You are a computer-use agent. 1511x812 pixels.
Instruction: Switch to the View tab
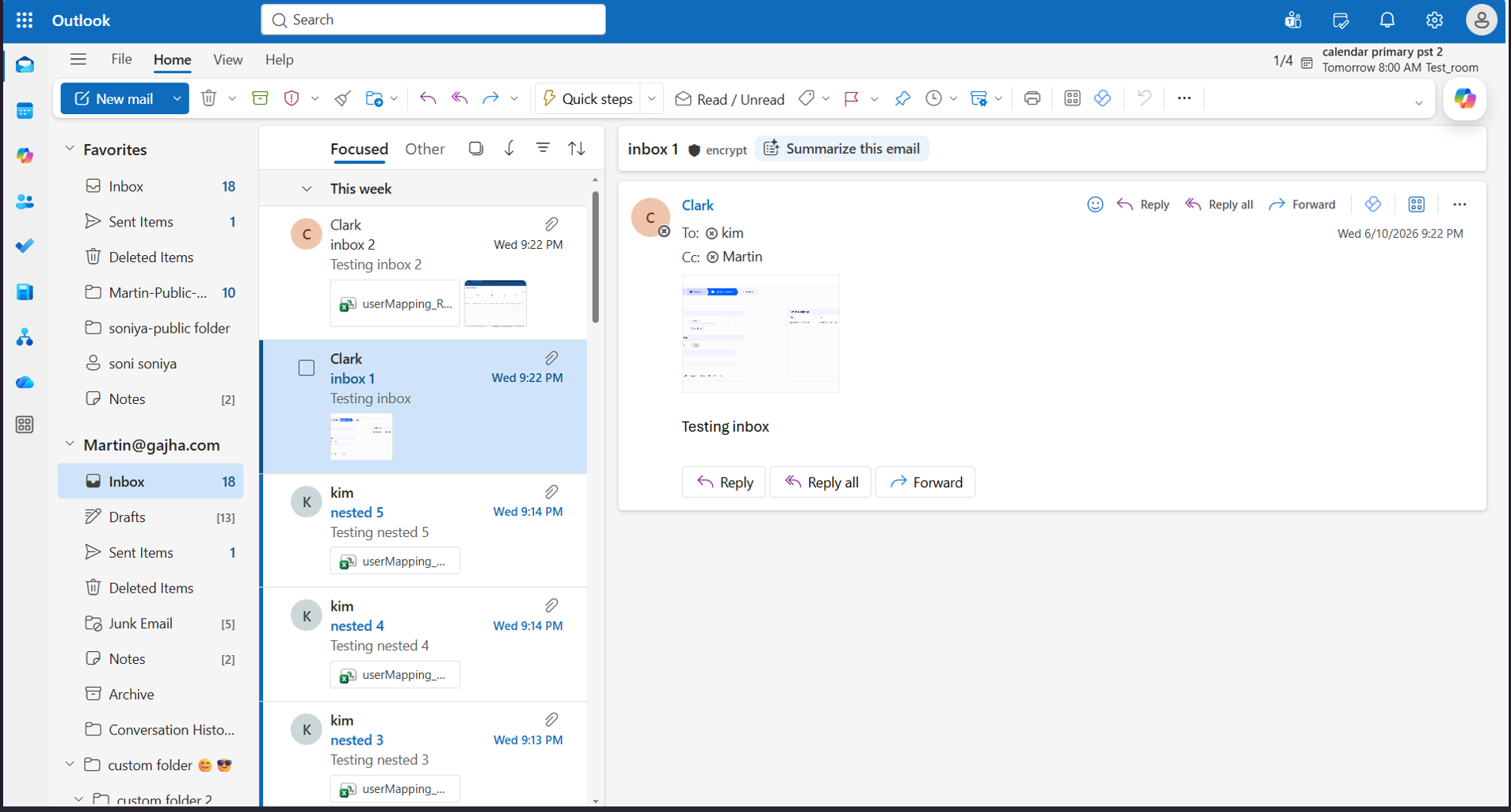point(227,59)
